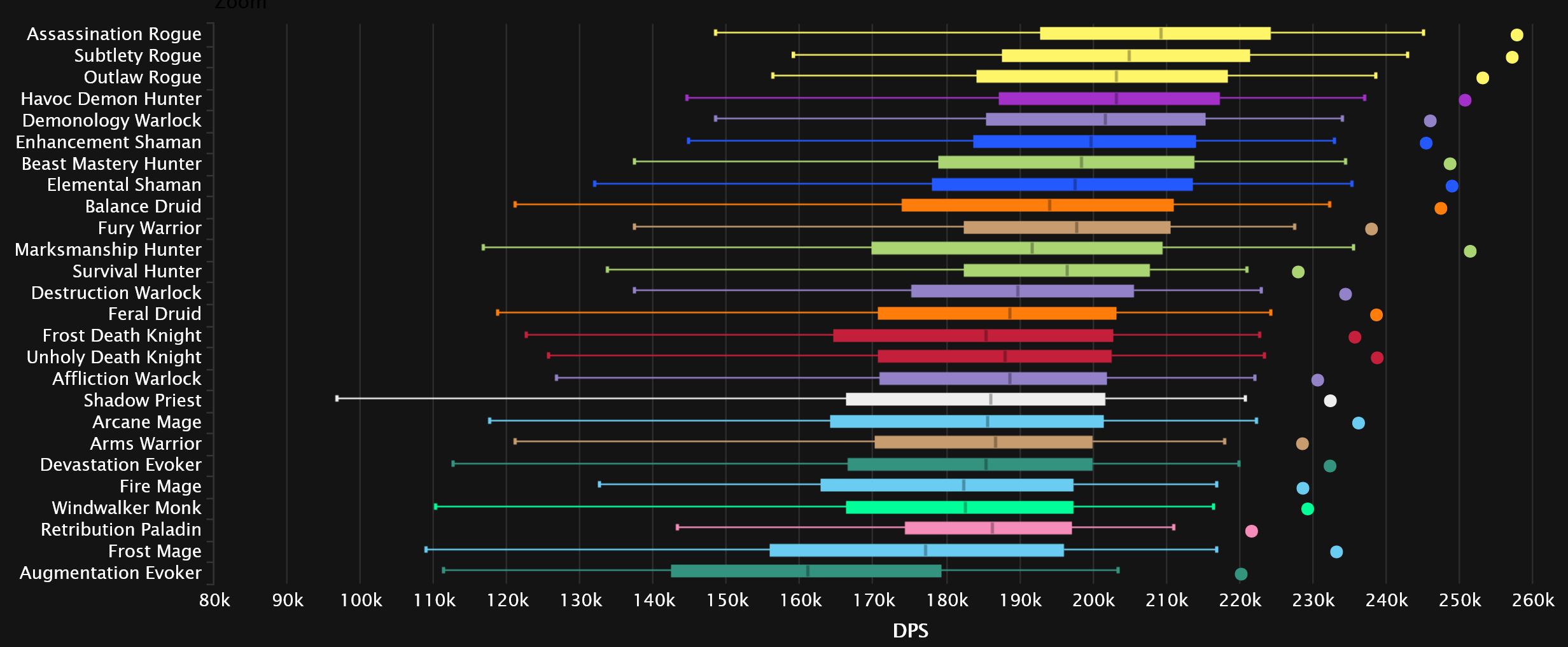Click the Subtlety Rogue outlier dot
The width and height of the screenshot is (1568, 647).
click(x=1512, y=57)
